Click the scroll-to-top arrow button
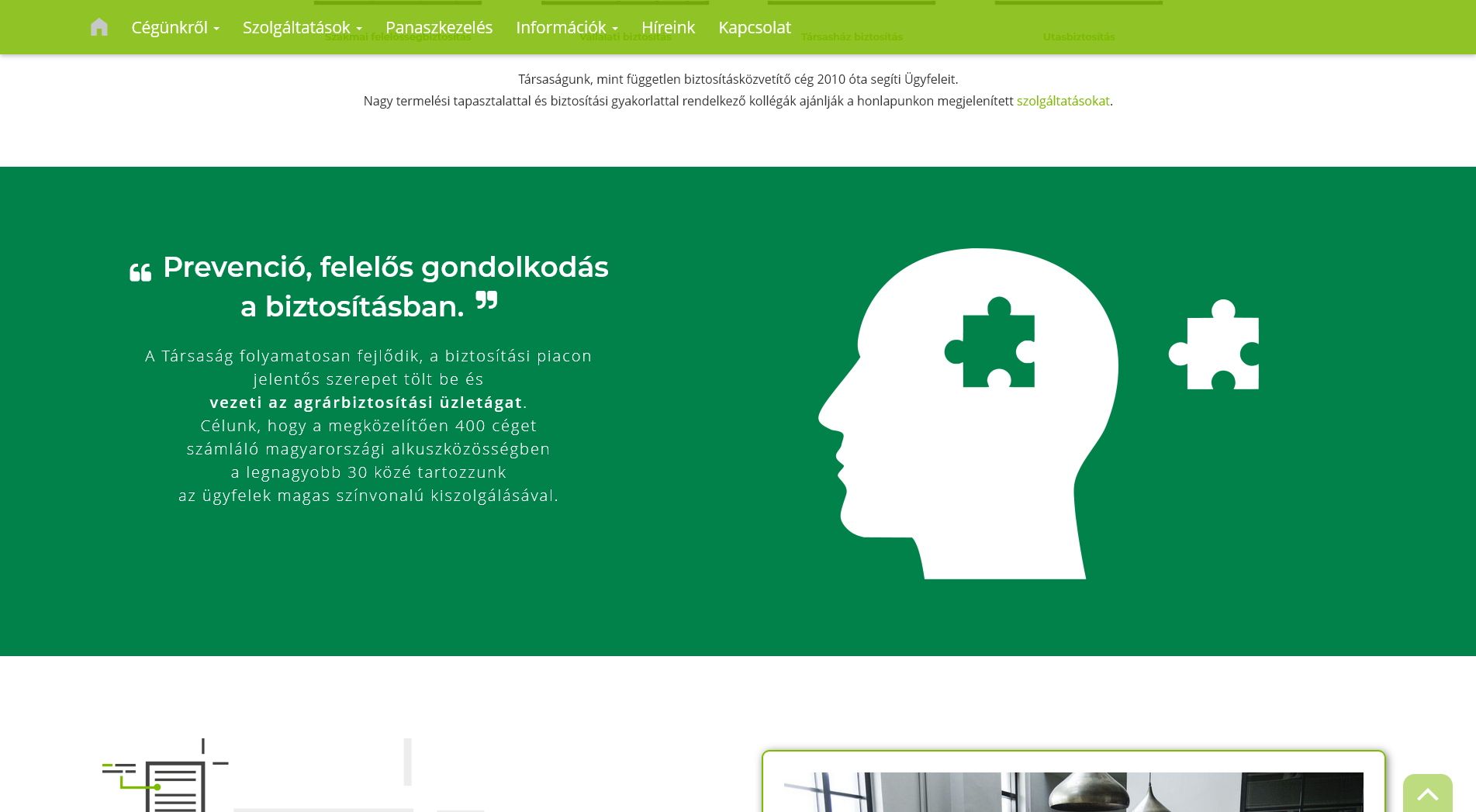1476x812 pixels. pos(1427,793)
